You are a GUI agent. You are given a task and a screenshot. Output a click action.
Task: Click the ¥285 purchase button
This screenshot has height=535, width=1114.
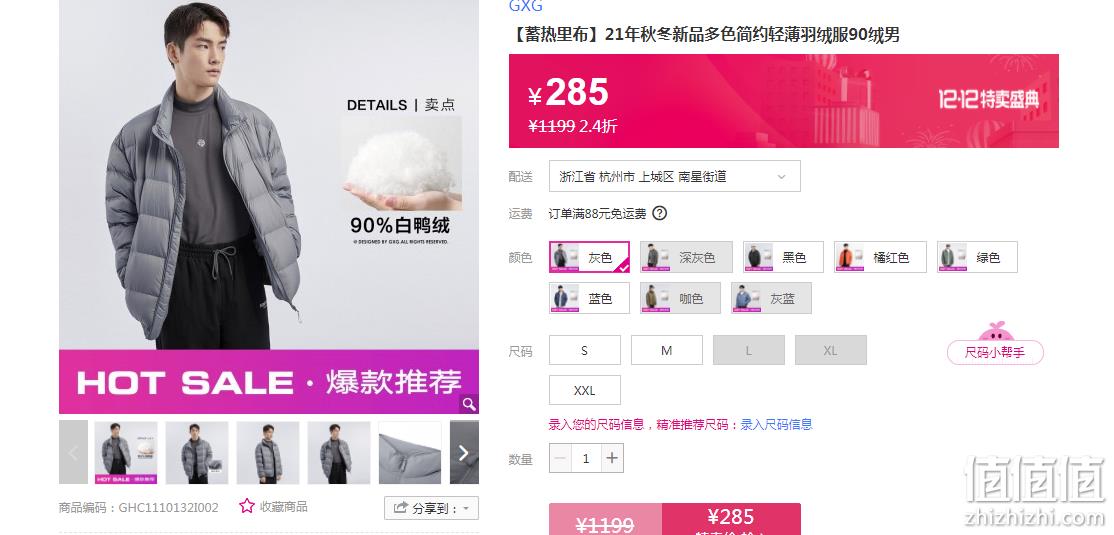click(731, 519)
